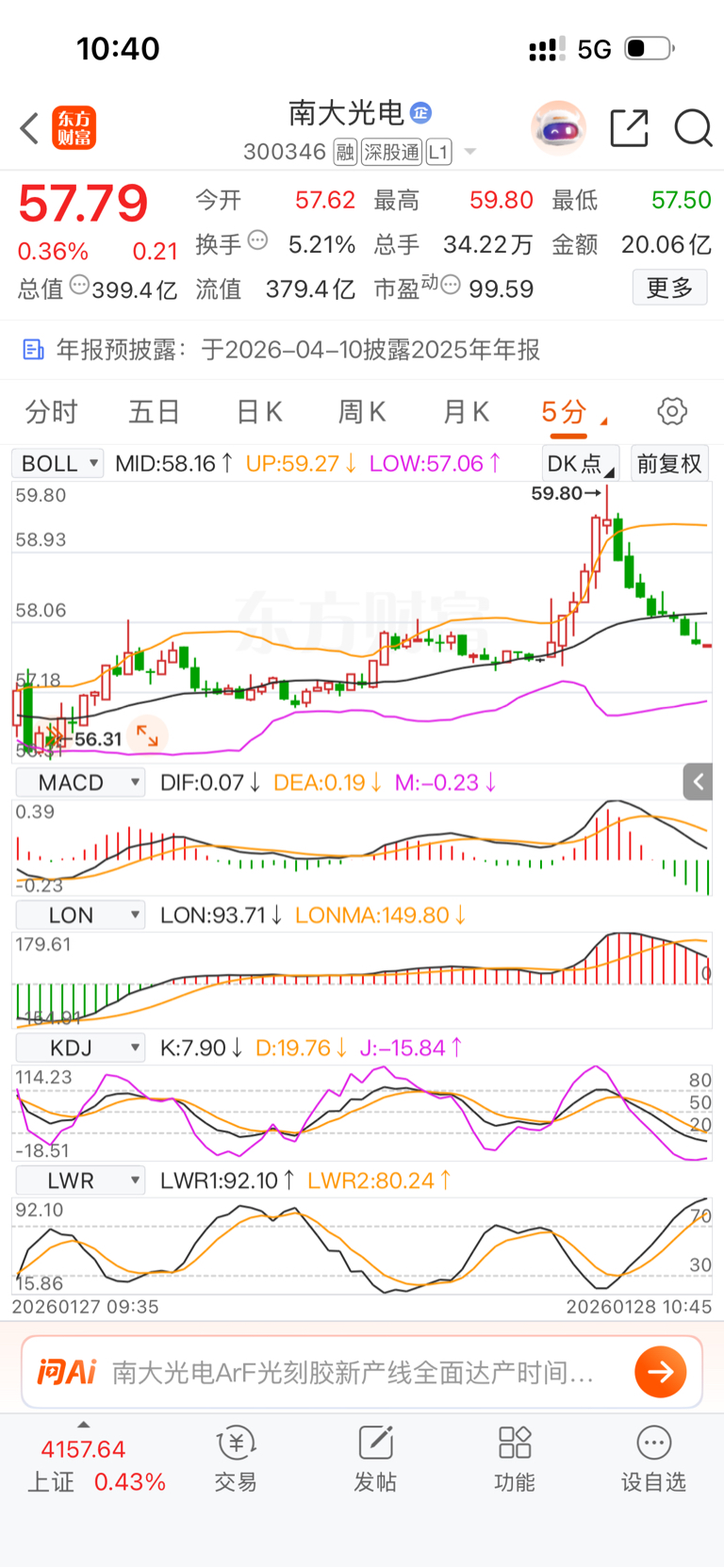Viewport: 724px width, 1568px height.
Task: Tap the share icon
Action: click(x=629, y=128)
